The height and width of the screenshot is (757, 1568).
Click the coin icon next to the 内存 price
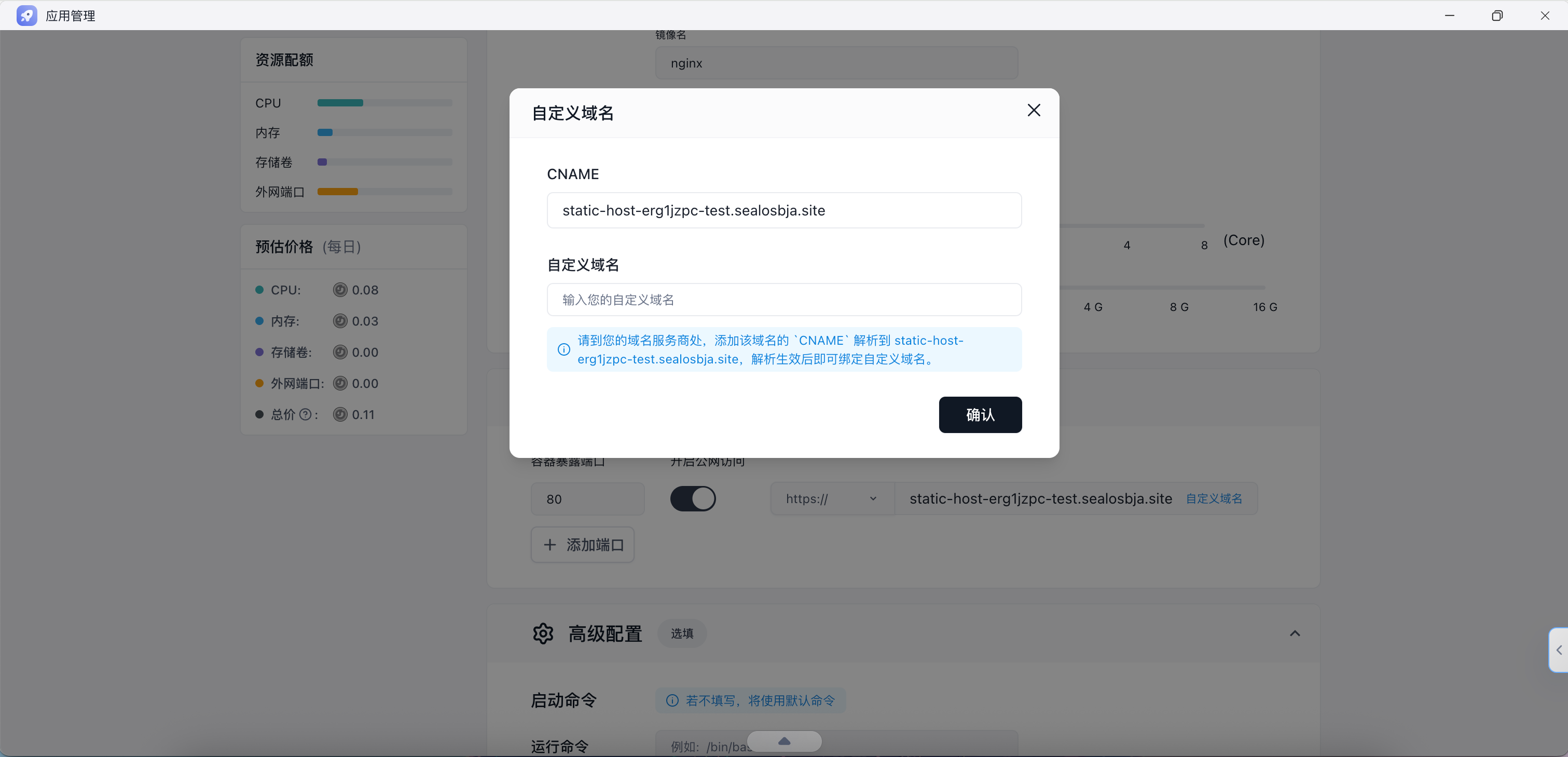click(x=340, y=321)
